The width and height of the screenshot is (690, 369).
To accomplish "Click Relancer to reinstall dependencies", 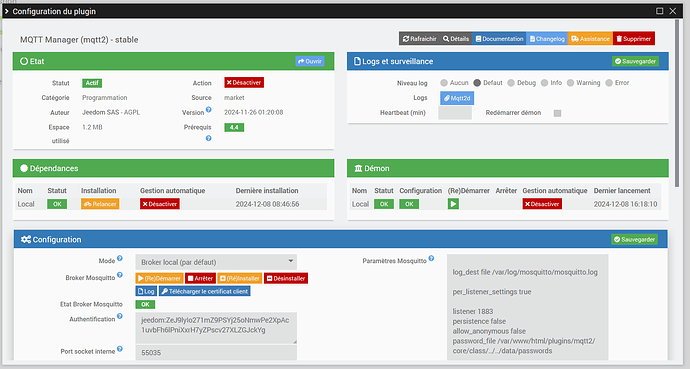I will pos(100,204).
